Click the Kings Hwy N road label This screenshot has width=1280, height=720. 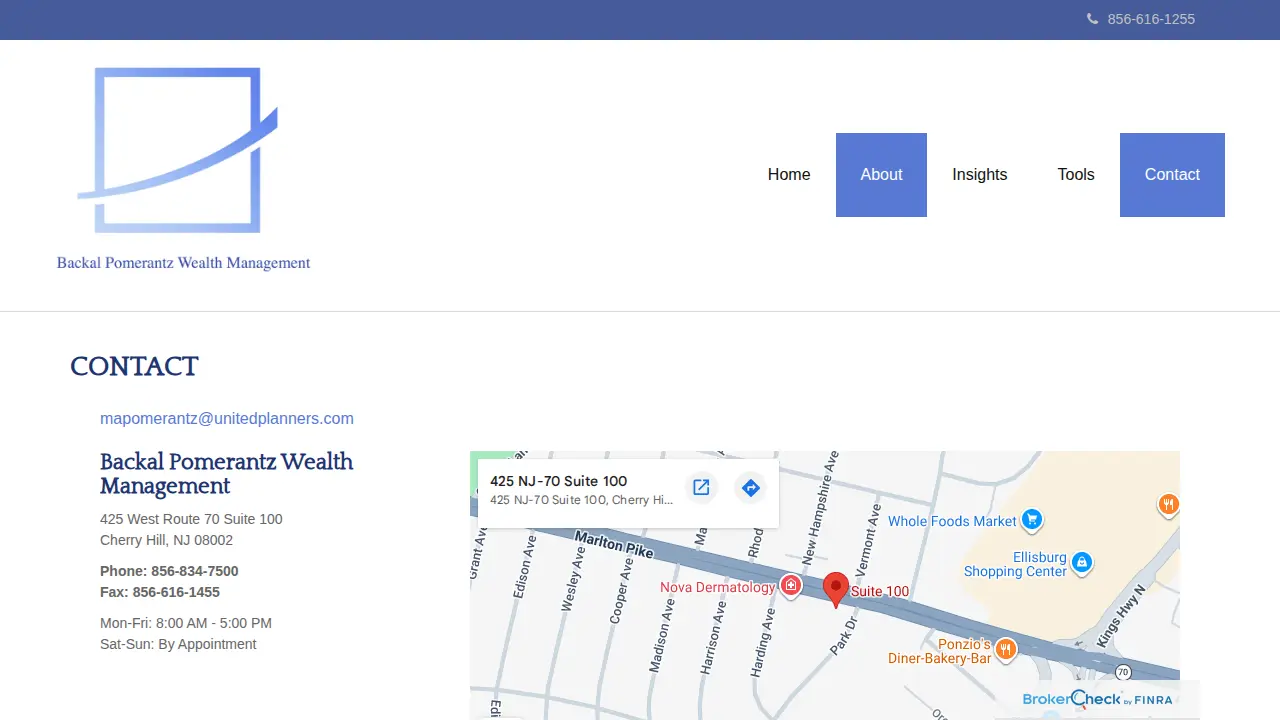point(1122,616)
